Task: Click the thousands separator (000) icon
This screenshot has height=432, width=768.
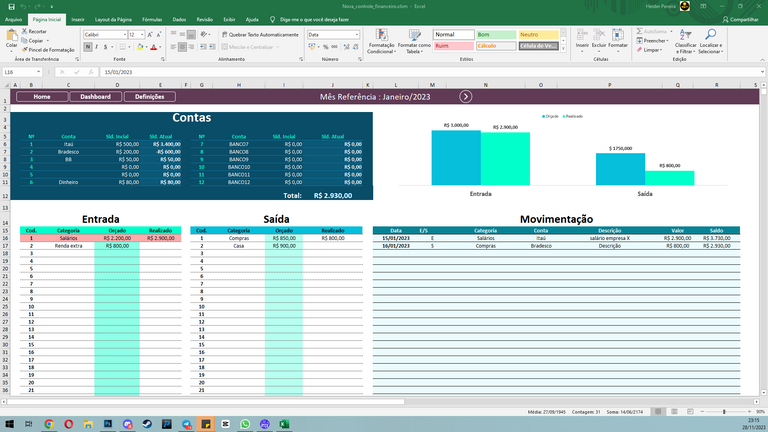Action: pyautogui.click(x=335, y=47)
